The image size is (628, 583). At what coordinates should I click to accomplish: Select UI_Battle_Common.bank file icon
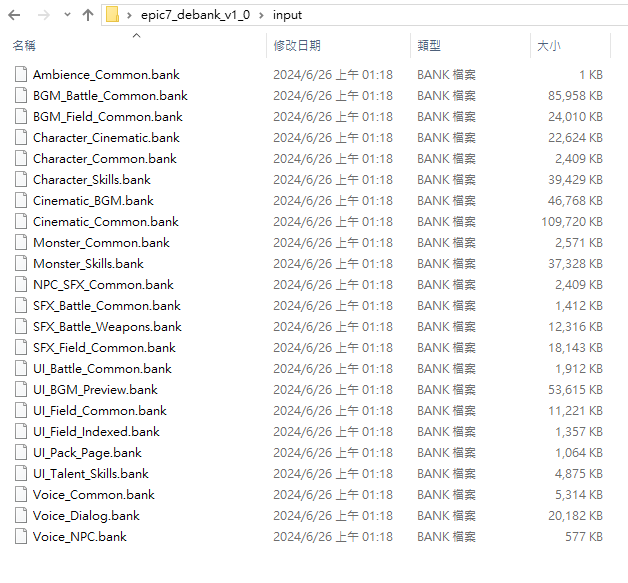click(x=21, y=368)
